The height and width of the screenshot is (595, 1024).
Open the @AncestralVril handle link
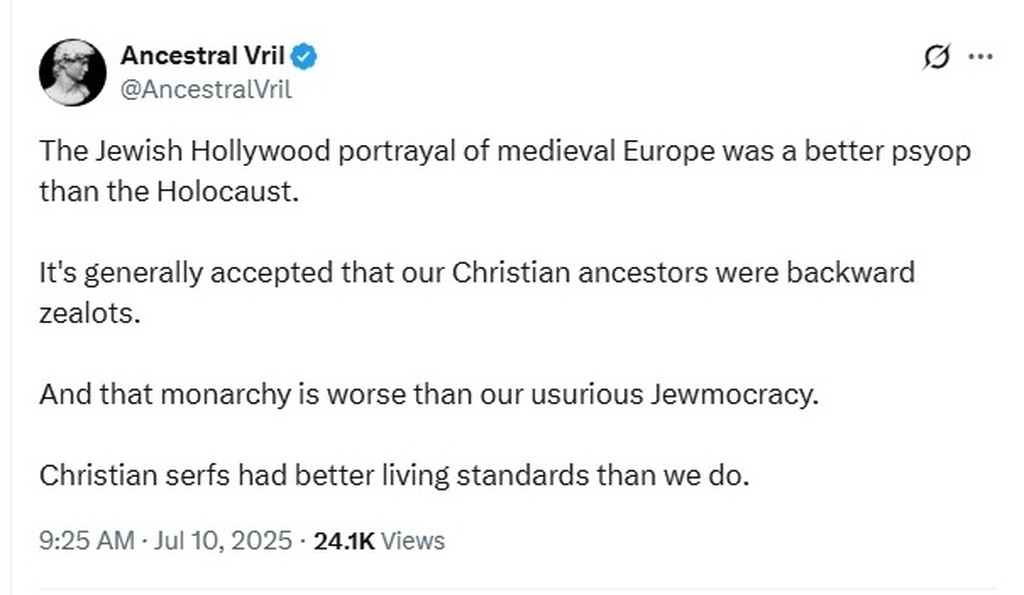(205, 89)
